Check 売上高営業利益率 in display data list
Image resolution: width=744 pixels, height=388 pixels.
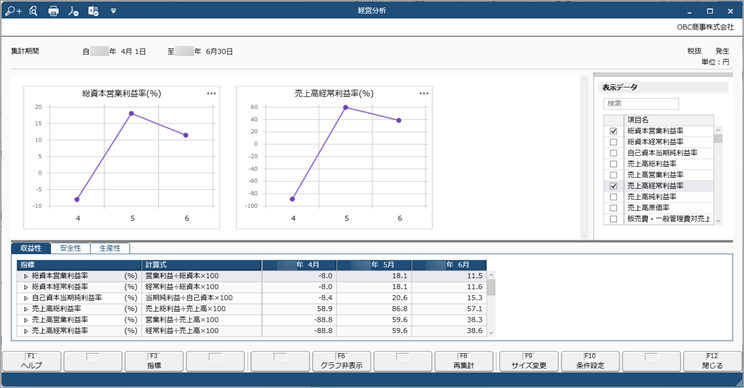click(614, 175)
